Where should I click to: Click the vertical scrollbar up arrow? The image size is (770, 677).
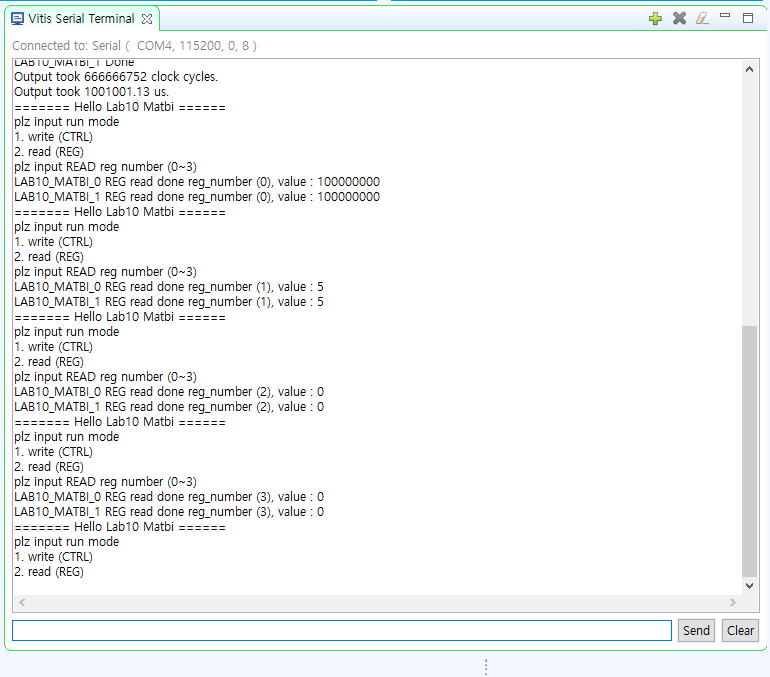(749, 69)
